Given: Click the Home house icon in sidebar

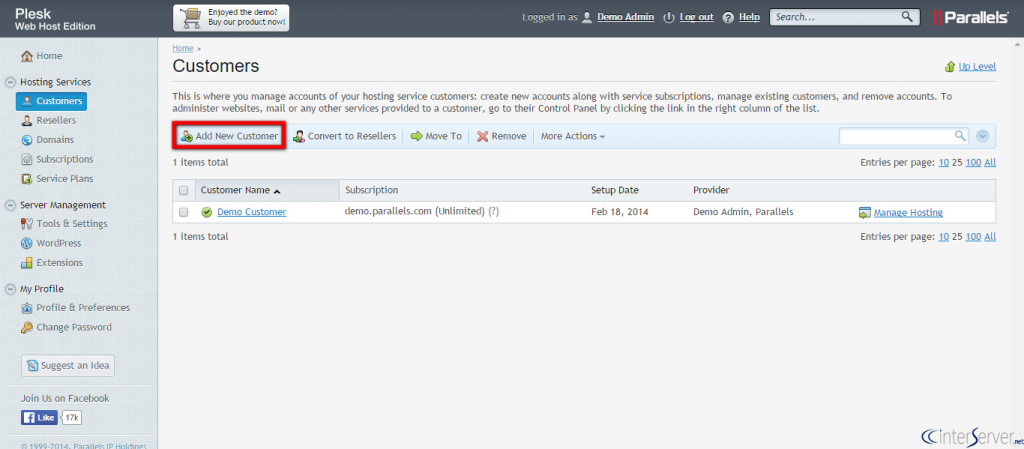Looking at the screenshot, I should 27,56.
